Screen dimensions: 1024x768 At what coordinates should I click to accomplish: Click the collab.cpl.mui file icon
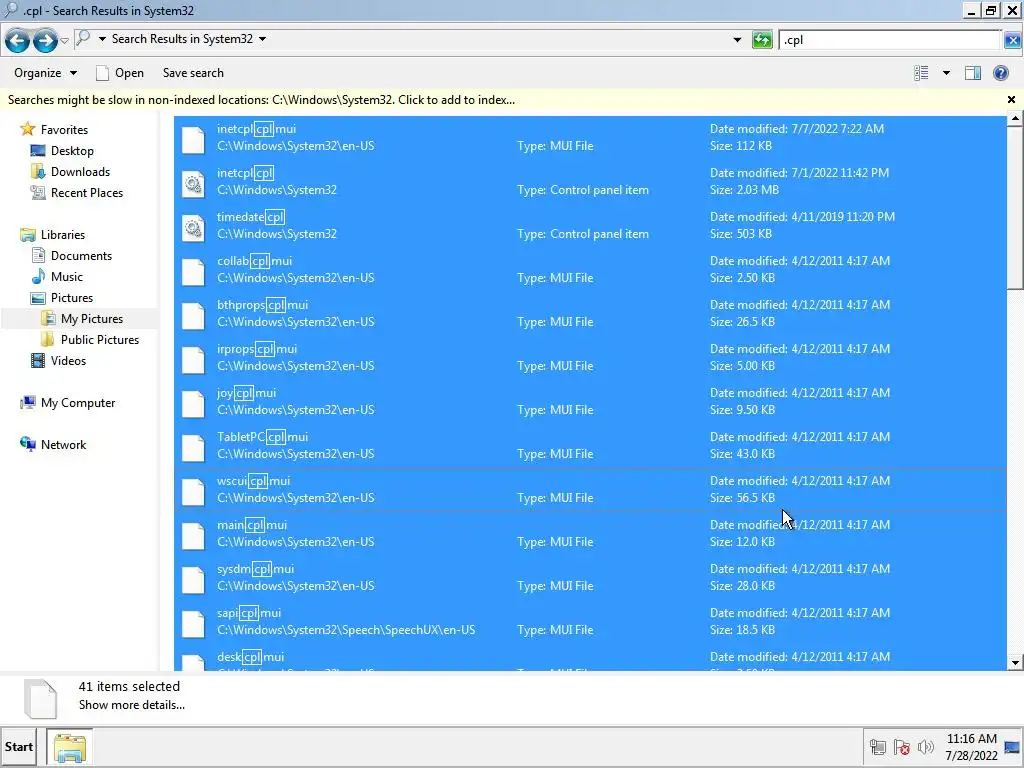tap(193, 272)
